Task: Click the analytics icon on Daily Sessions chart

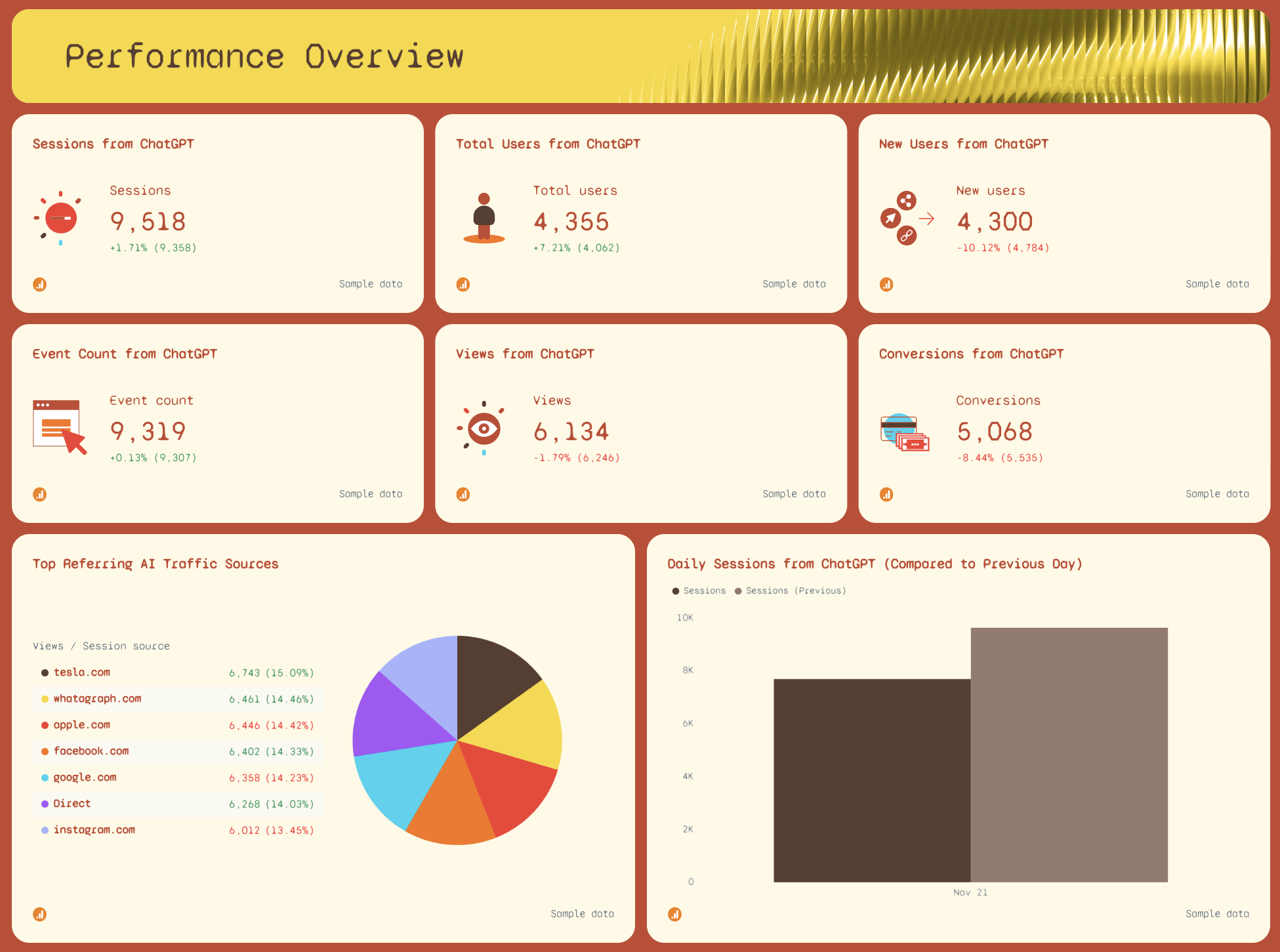Action: point(674,913)
